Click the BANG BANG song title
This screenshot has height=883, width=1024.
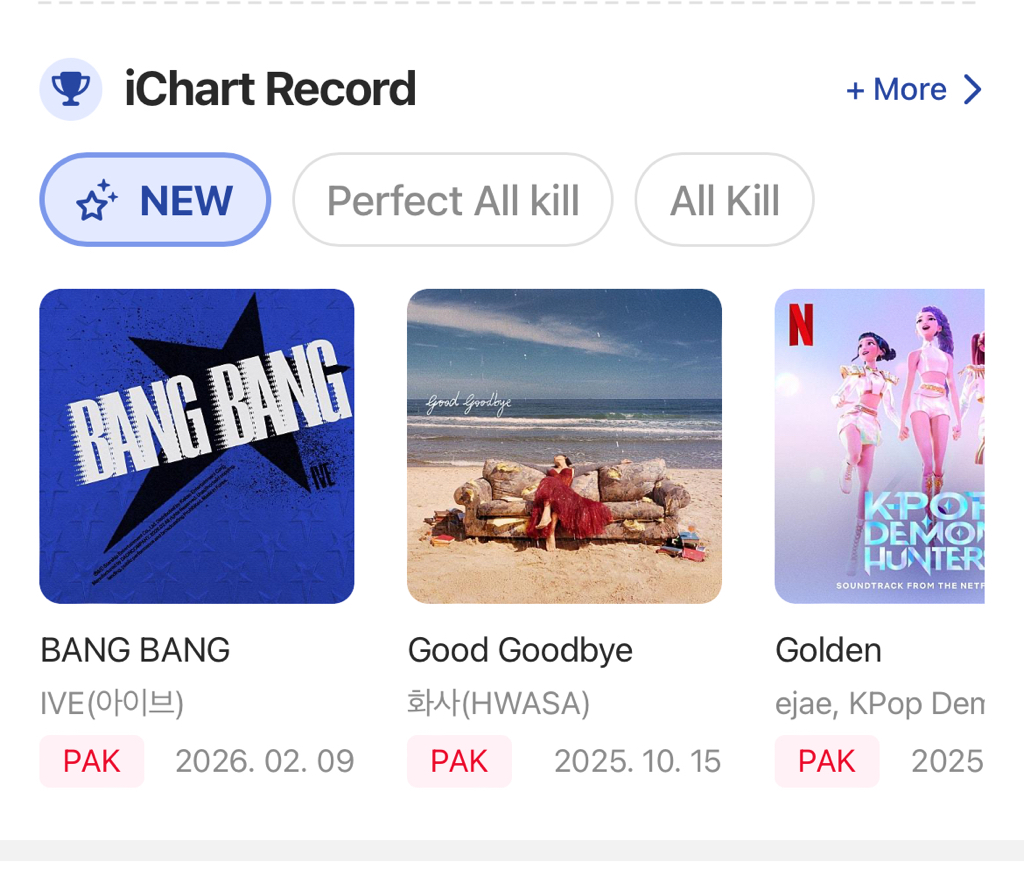click(135, 650)
